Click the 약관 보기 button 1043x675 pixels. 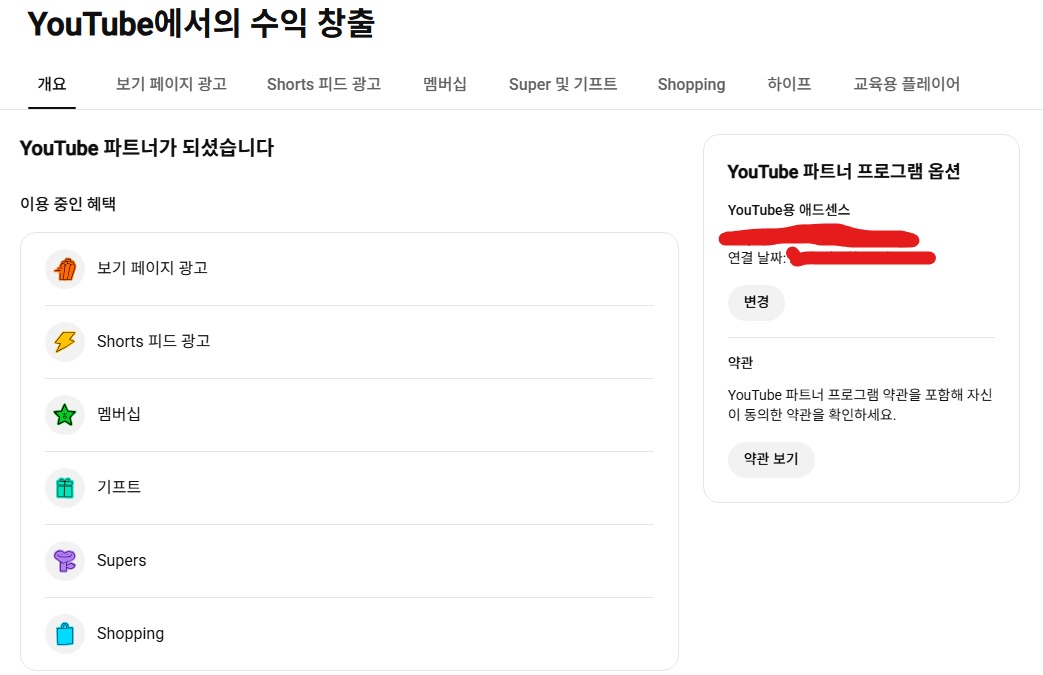(x=771, y=460)
